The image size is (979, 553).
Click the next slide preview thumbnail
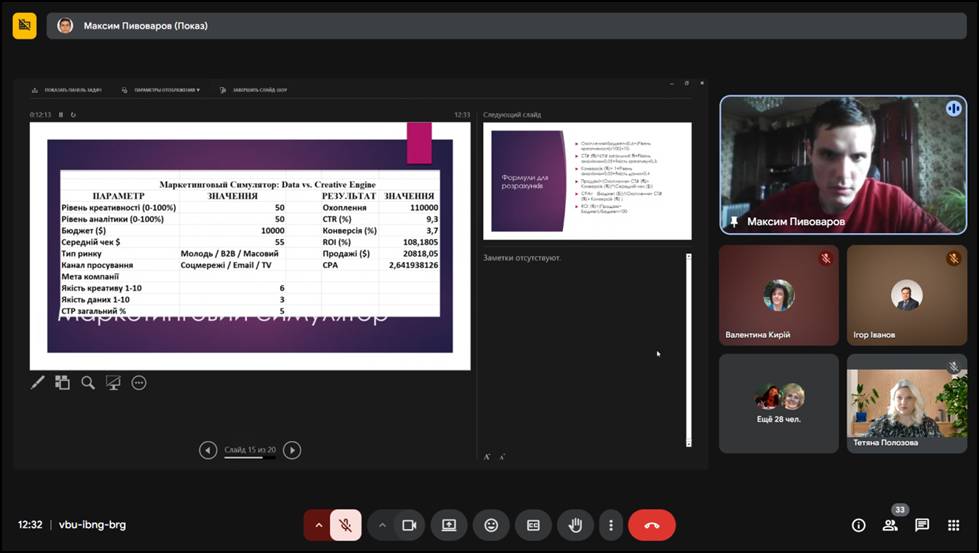coord(587,180)
